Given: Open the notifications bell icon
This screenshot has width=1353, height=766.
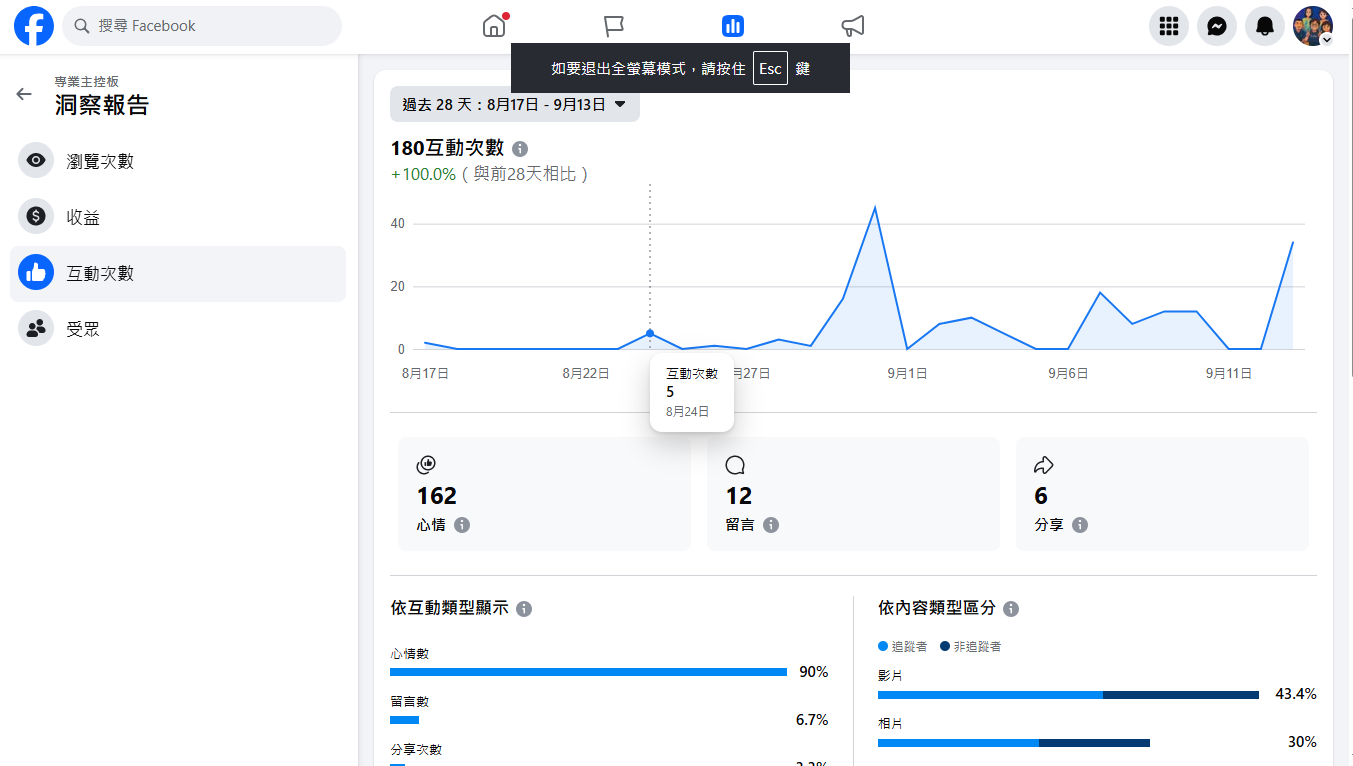Looking at the screenshot, I should [1265, 26].
